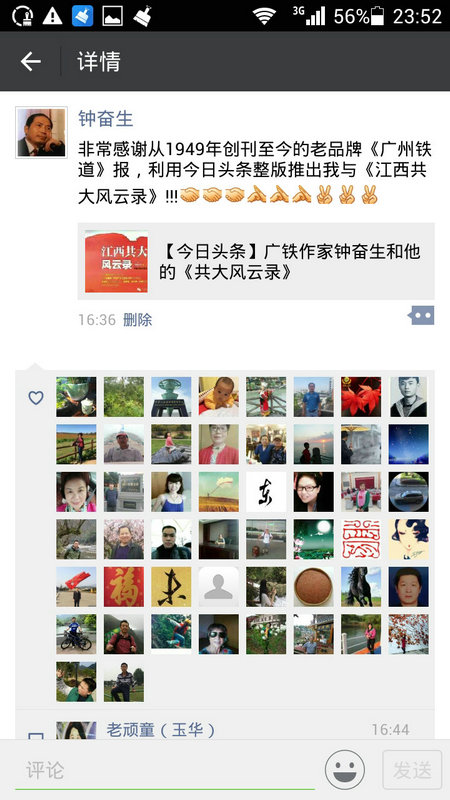This screenshot has height=800, width=450.
Task: Open the emoji smiley picker
Action: (345, 769)
